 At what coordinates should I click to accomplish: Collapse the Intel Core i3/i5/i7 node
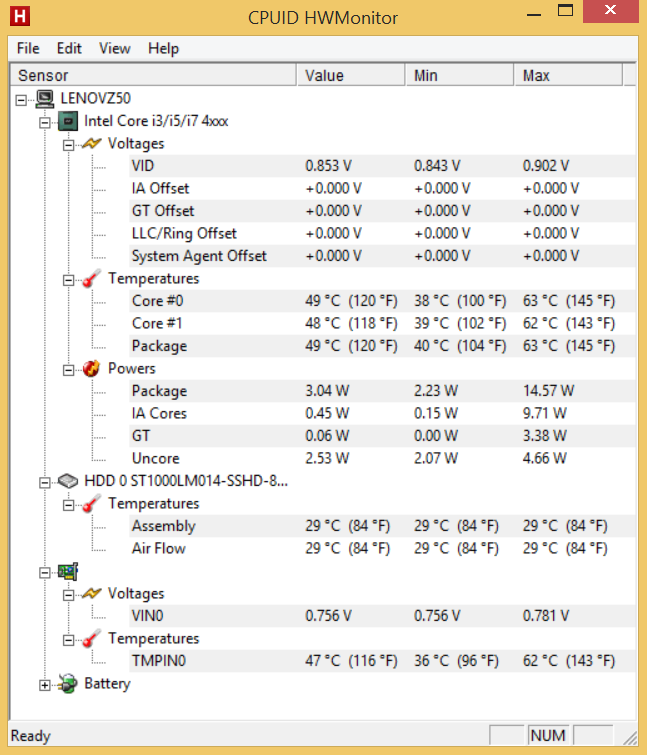[44, 122]
